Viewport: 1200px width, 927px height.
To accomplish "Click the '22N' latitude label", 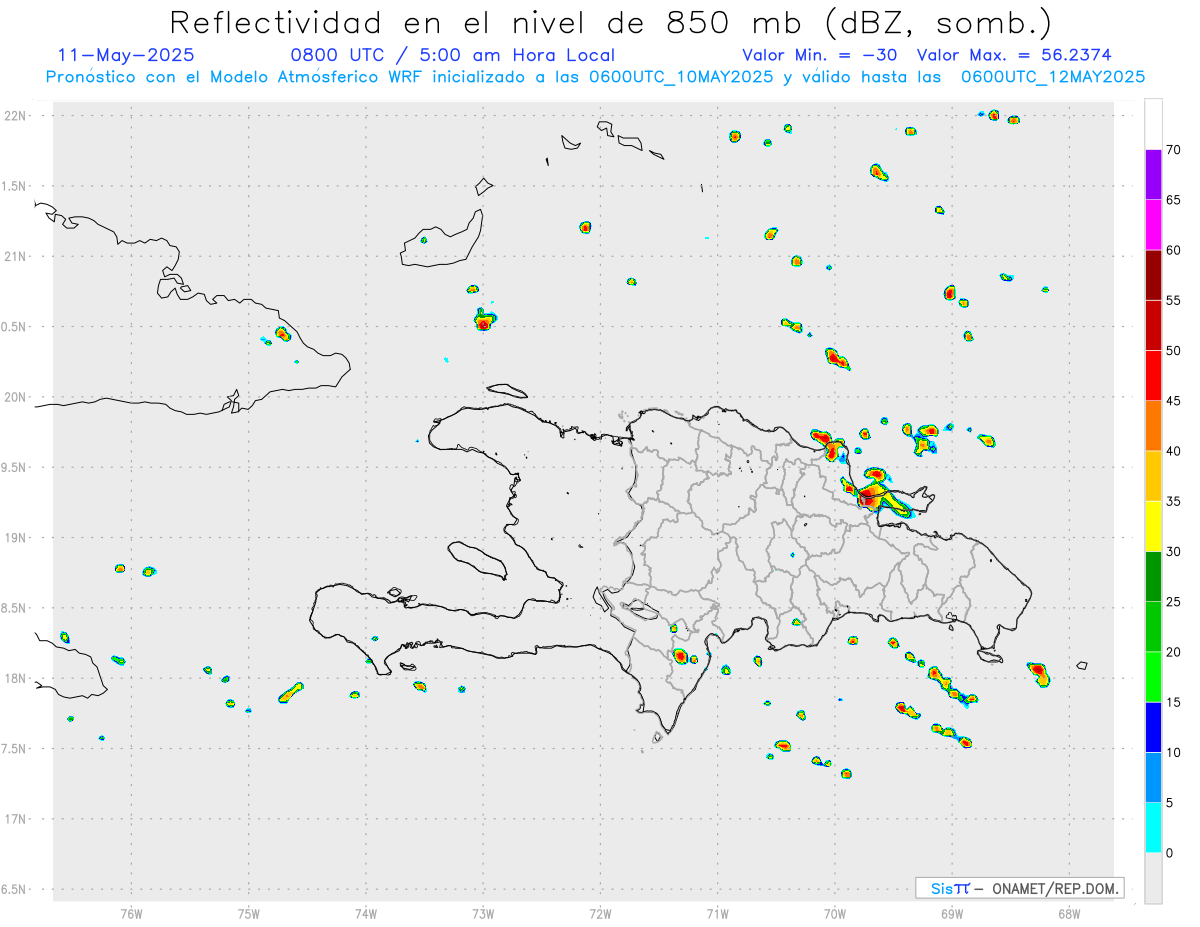I will [17, 116].
